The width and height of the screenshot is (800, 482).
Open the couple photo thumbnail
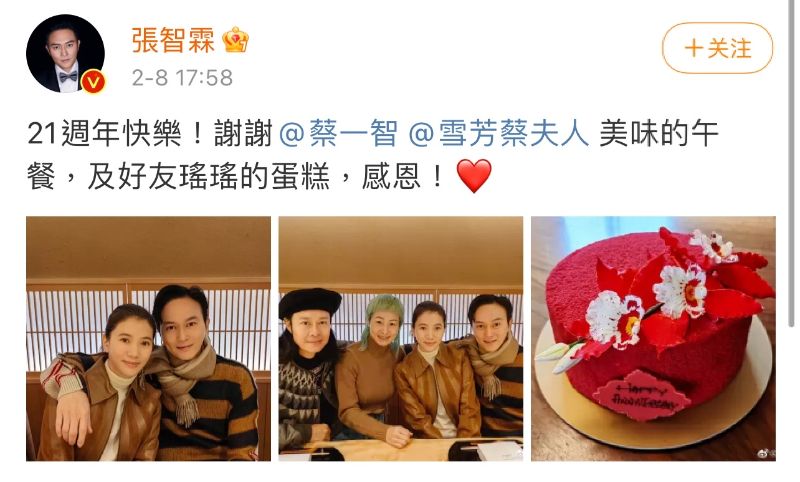coord(148,339)
